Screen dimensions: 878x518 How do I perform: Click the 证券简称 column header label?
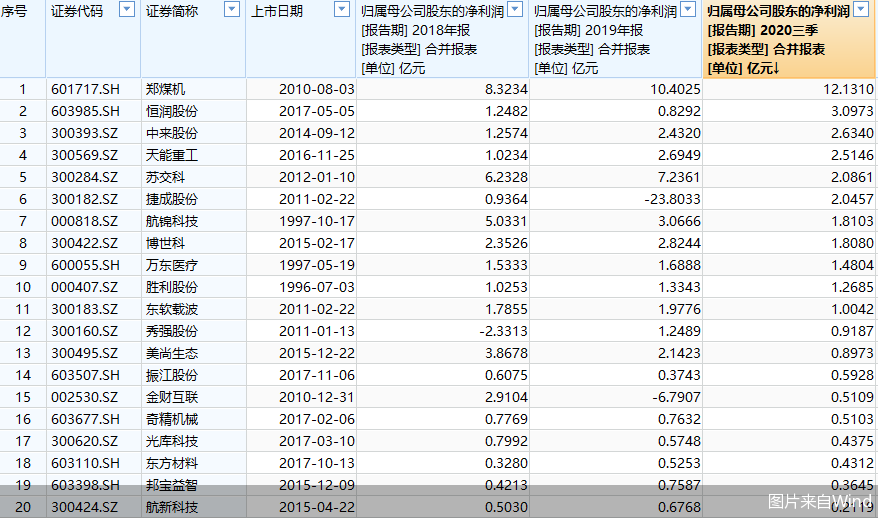(172, 11)
